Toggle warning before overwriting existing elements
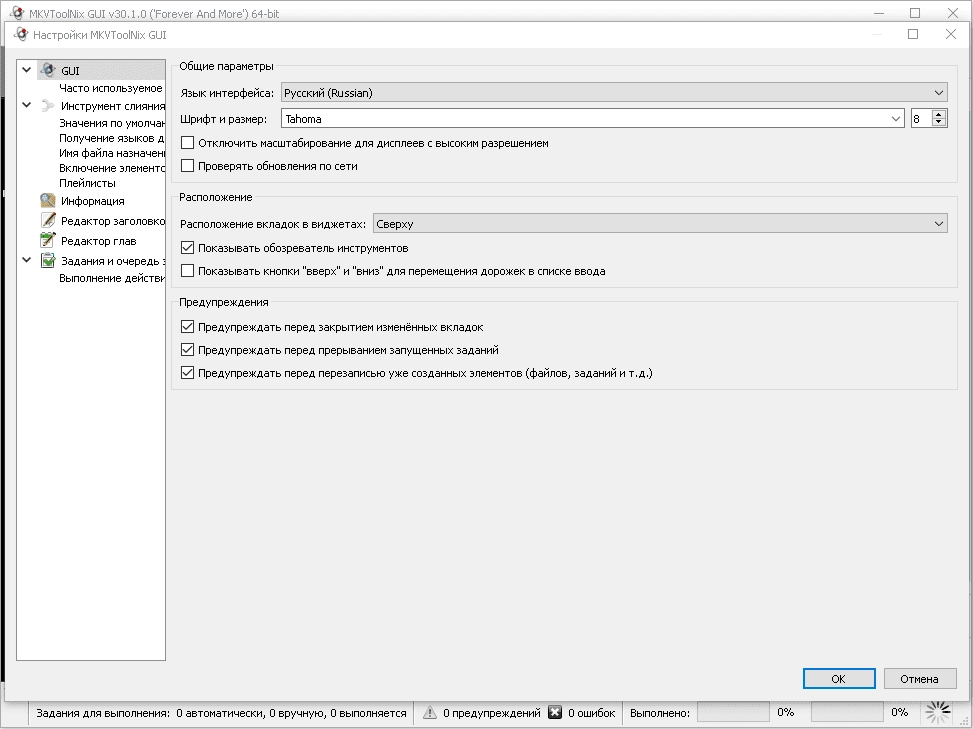This screenshot has height=729, width=973. pyautogui.click(x=187, y=372)
